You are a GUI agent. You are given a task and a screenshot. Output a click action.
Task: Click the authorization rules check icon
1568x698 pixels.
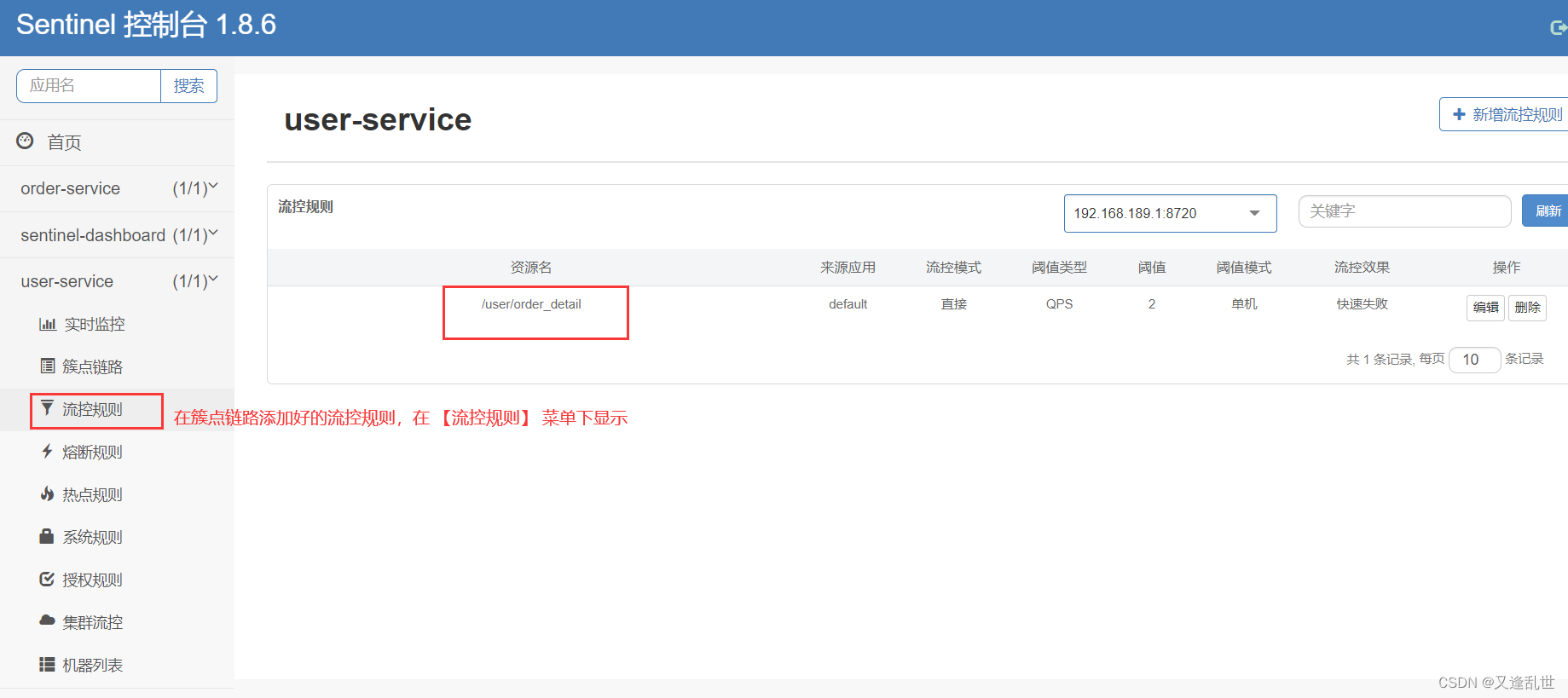(x=47, y=580)
